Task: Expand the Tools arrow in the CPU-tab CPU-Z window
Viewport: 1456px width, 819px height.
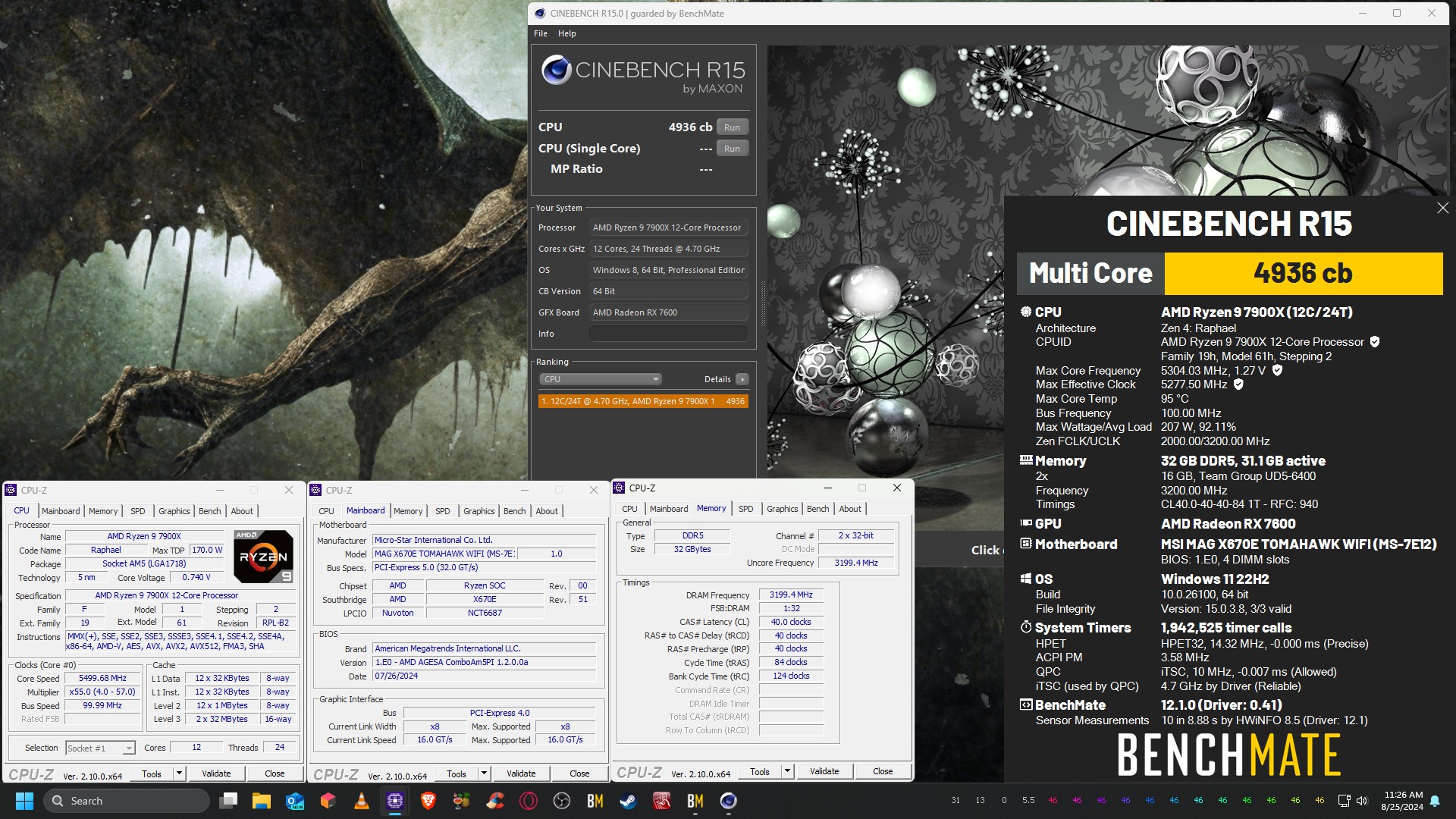Action: [179, 773]
